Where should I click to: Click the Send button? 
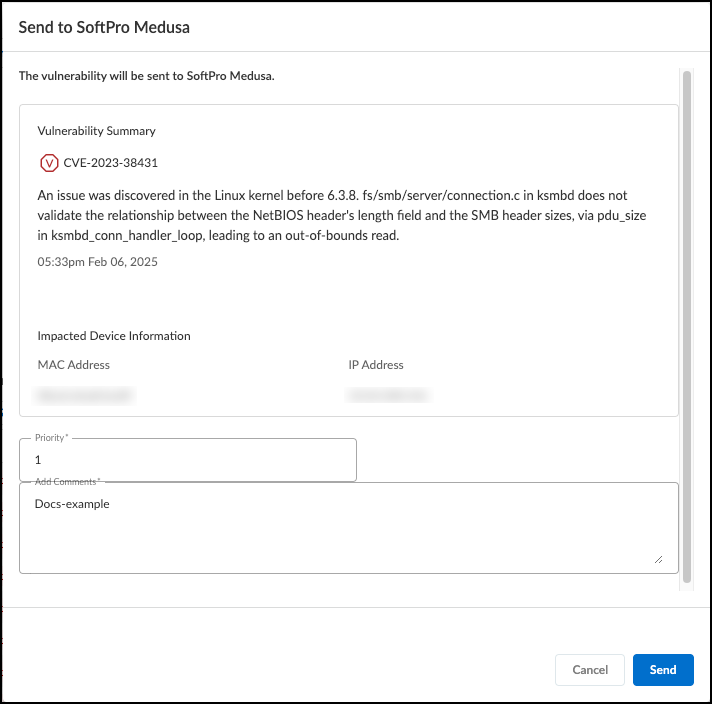coord(662,670)
